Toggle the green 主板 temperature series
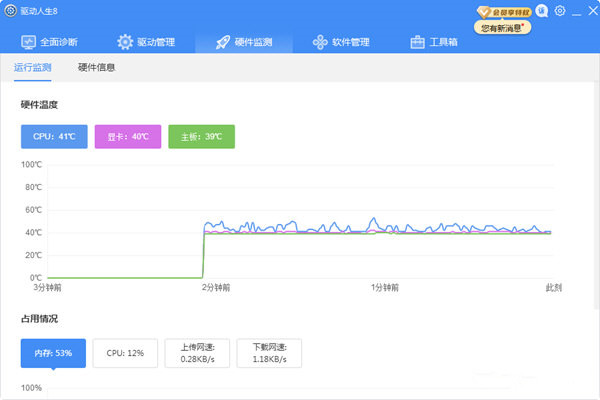Screen dimensions: 600x400 (x=201, y=136)
